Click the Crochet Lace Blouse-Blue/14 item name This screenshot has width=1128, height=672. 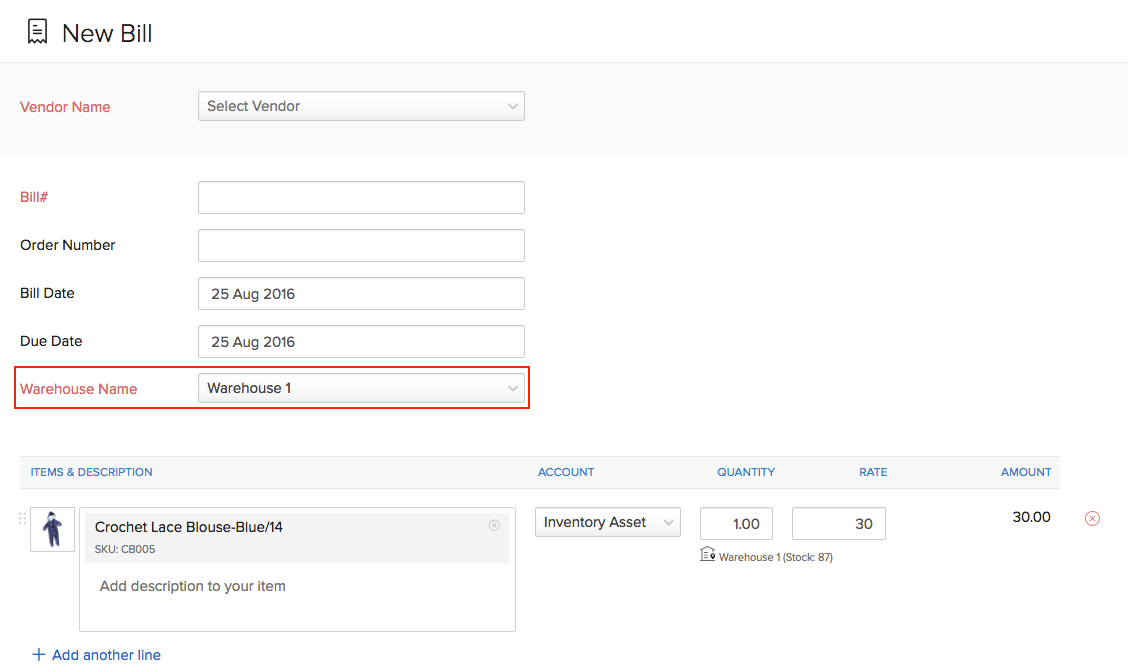click(188, 527)
